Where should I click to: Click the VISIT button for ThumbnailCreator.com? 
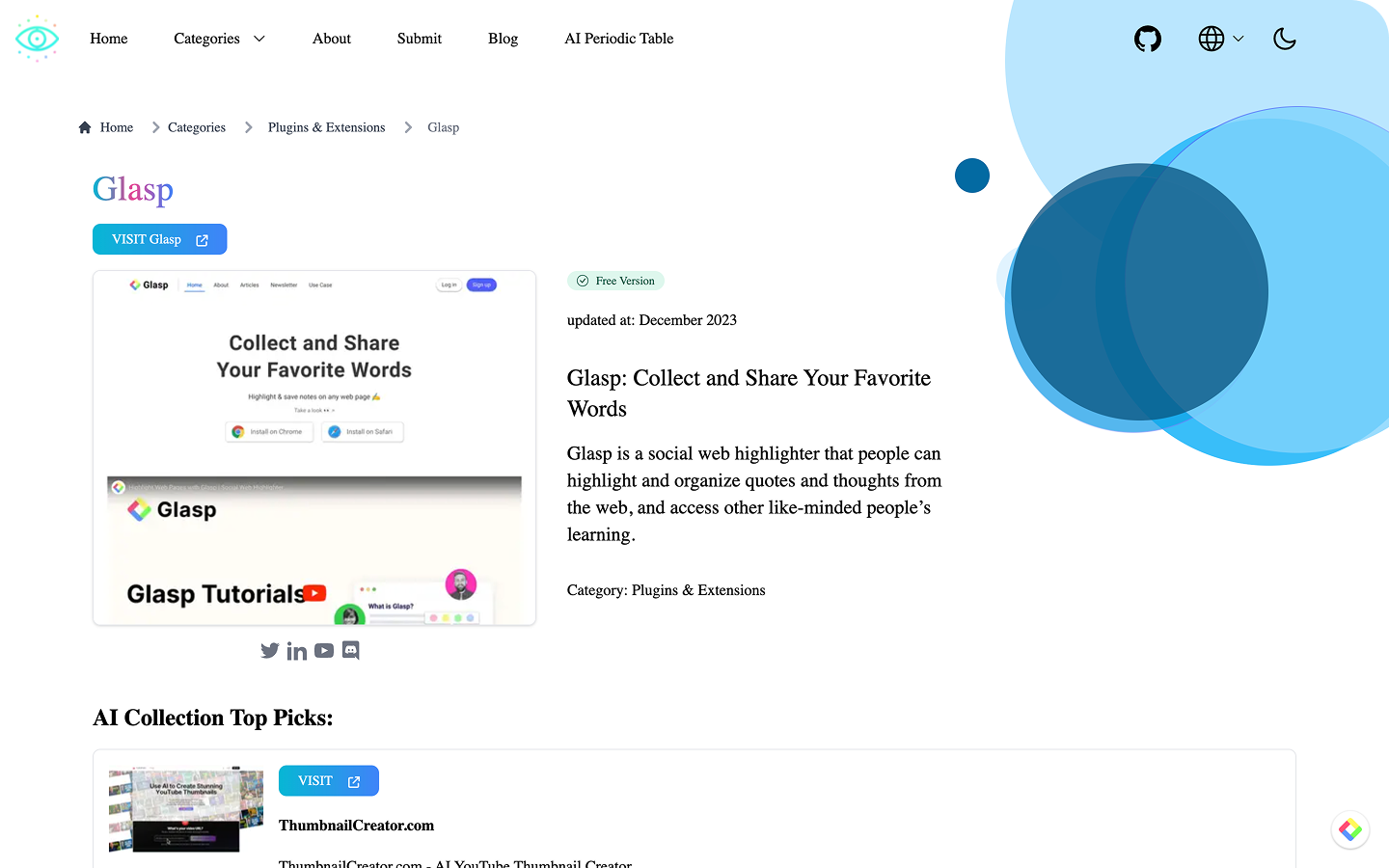coord(329,781)
